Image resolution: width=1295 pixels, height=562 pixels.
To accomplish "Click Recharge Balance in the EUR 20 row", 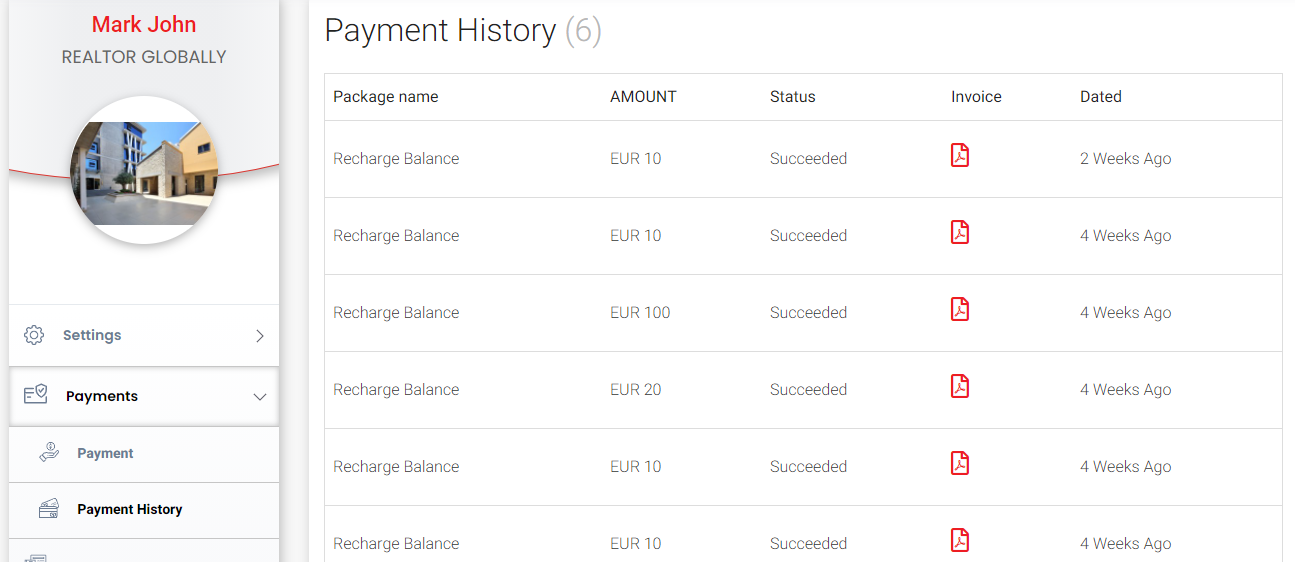I will pyautogui.click(x=396, y=390).
